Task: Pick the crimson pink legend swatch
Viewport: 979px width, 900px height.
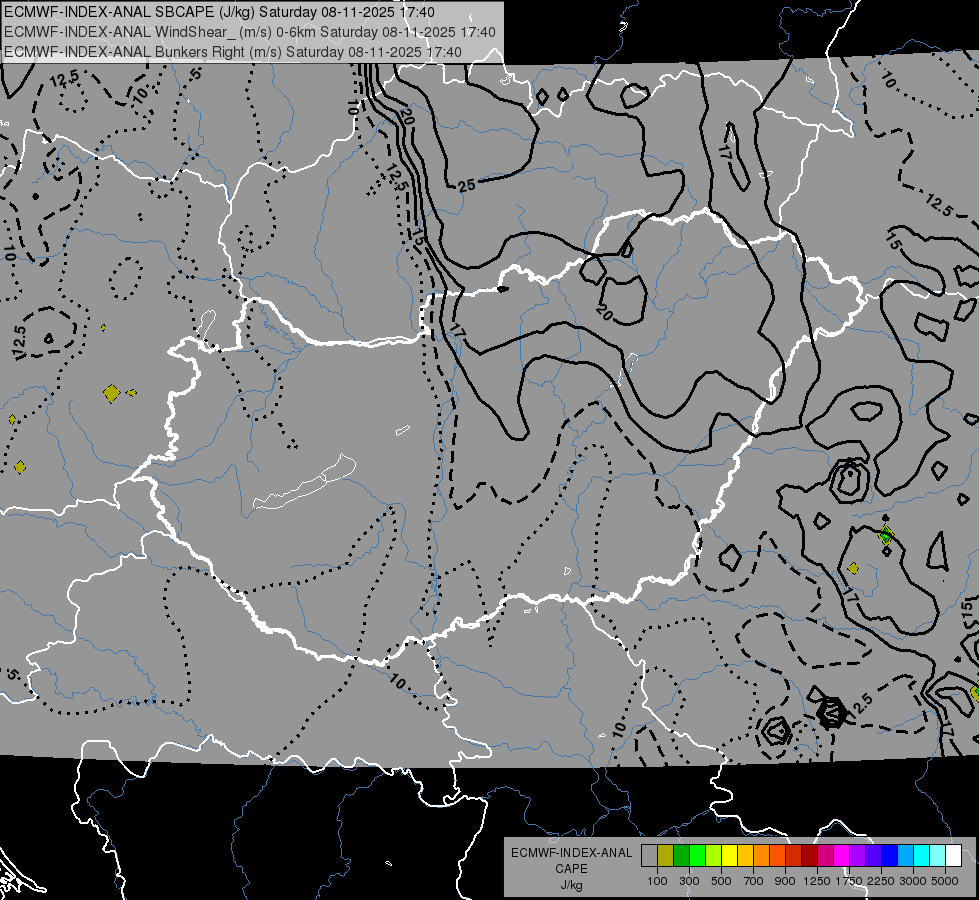Action: pyautogui.click(x=825, y=855)
